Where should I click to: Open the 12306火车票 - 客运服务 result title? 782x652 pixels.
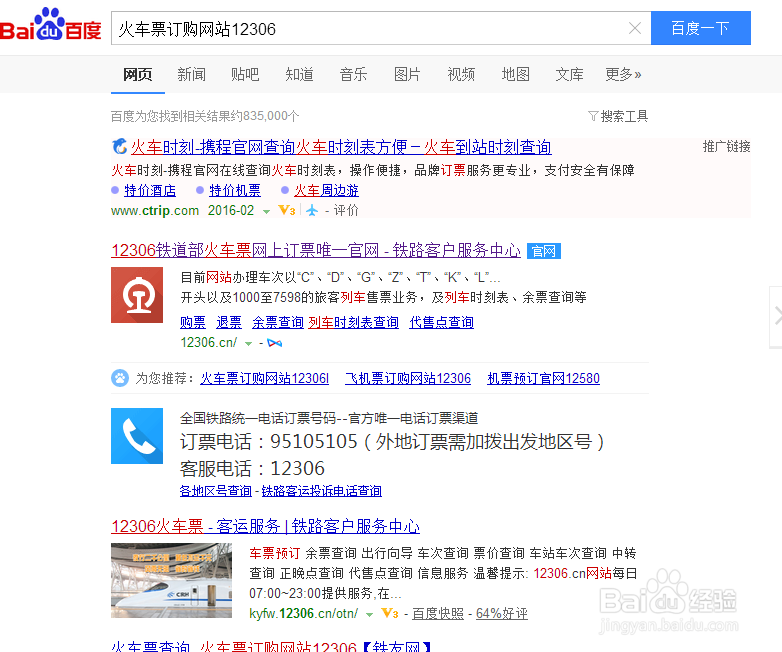coord(265,526)
